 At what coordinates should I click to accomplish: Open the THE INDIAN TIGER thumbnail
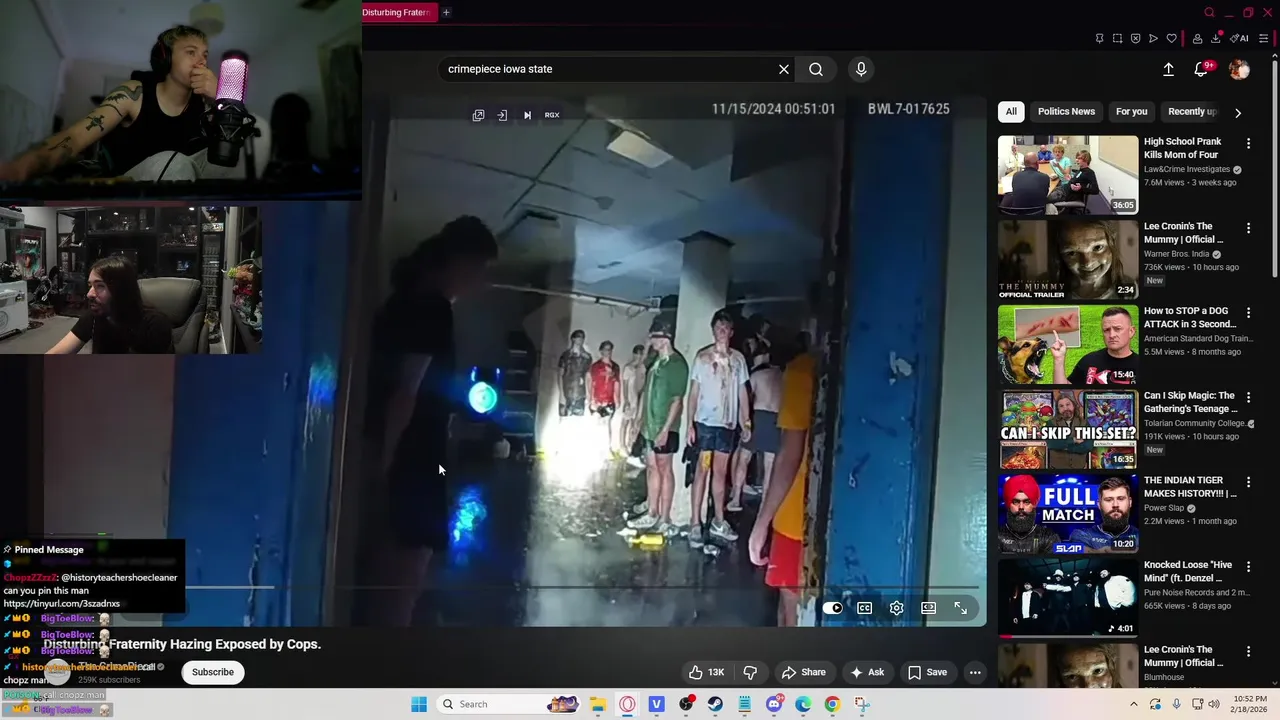point(1068,513)
